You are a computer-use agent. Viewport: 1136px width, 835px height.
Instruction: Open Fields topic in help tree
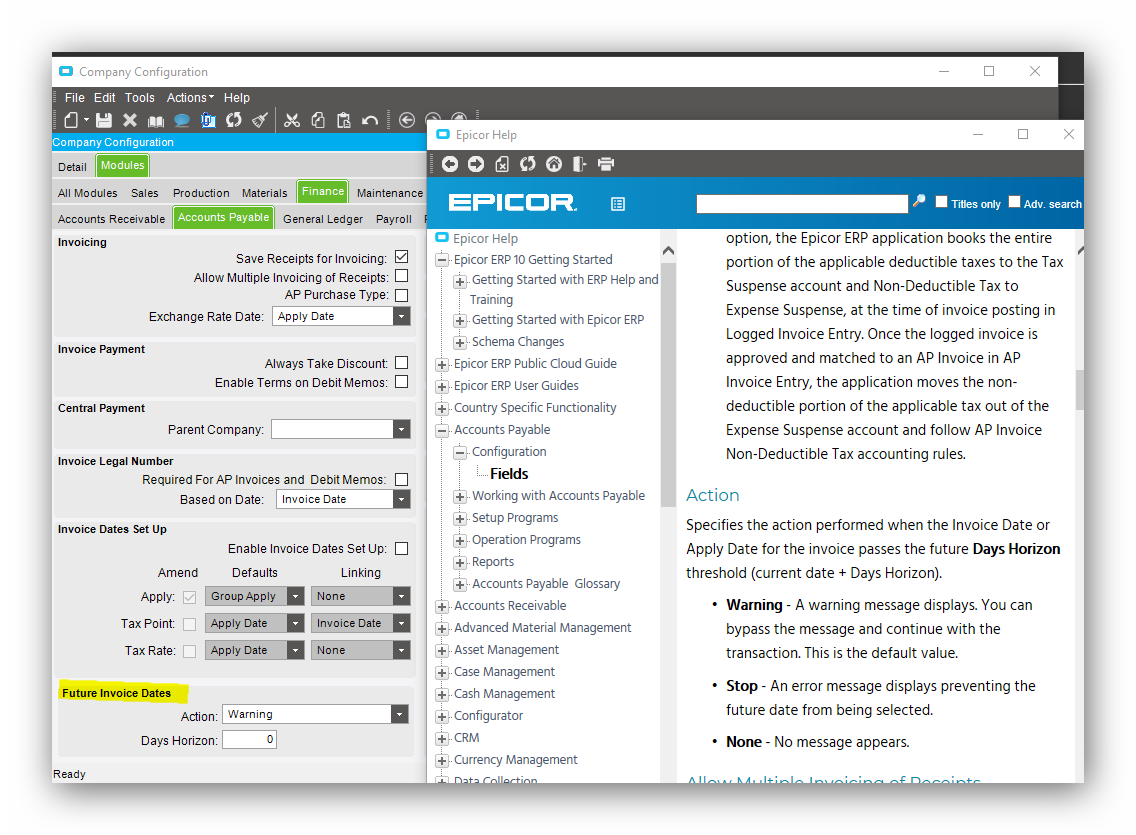[509, 474]
